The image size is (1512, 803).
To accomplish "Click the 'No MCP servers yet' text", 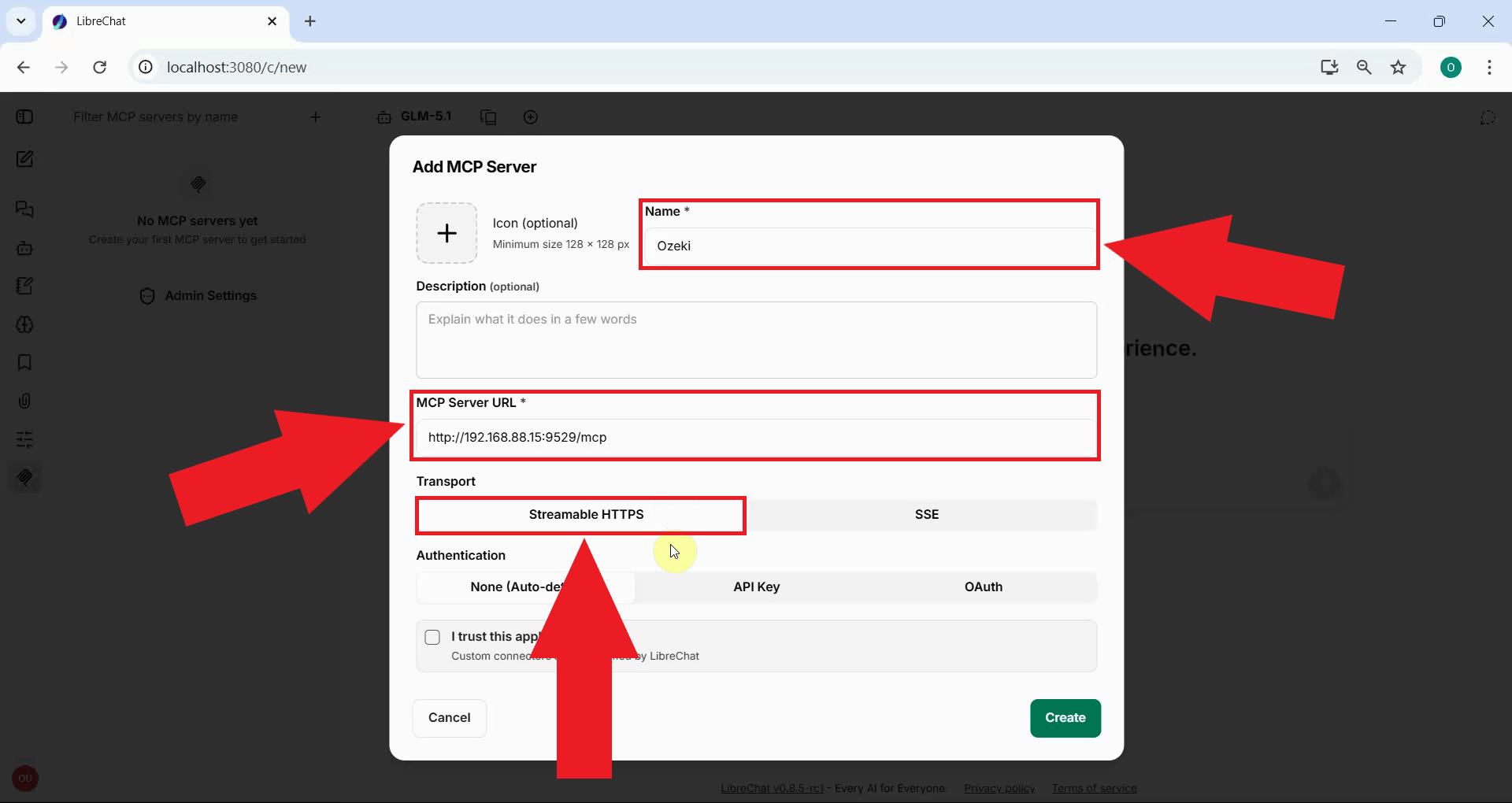I will pyautogui.click(x=197, y=221).
